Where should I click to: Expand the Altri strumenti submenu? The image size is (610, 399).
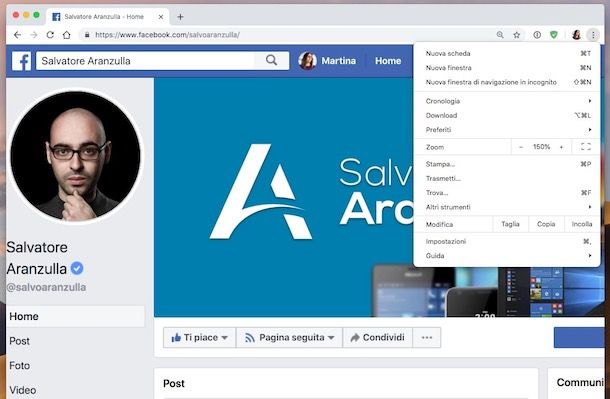tap(507, 207)
